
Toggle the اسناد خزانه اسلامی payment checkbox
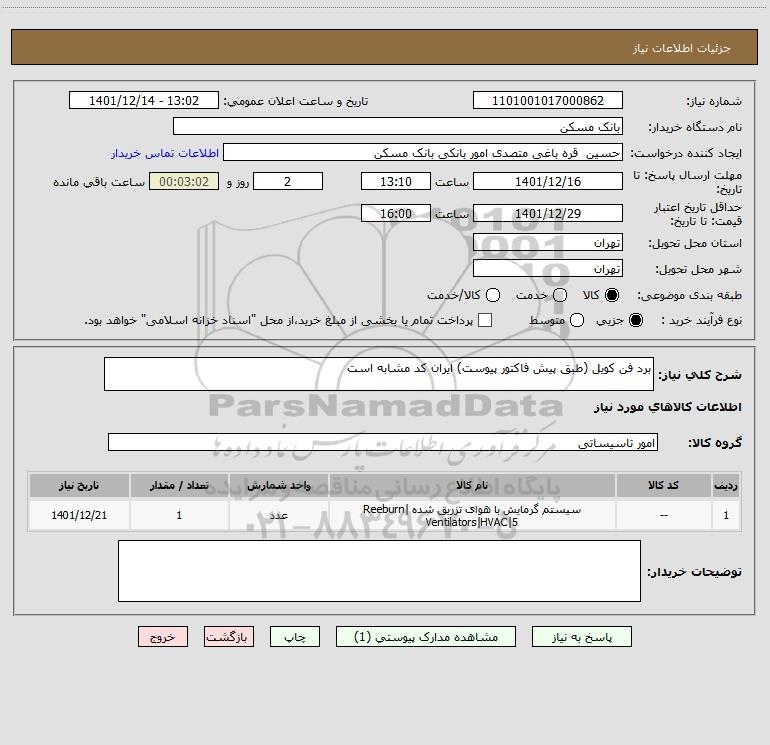485,320
